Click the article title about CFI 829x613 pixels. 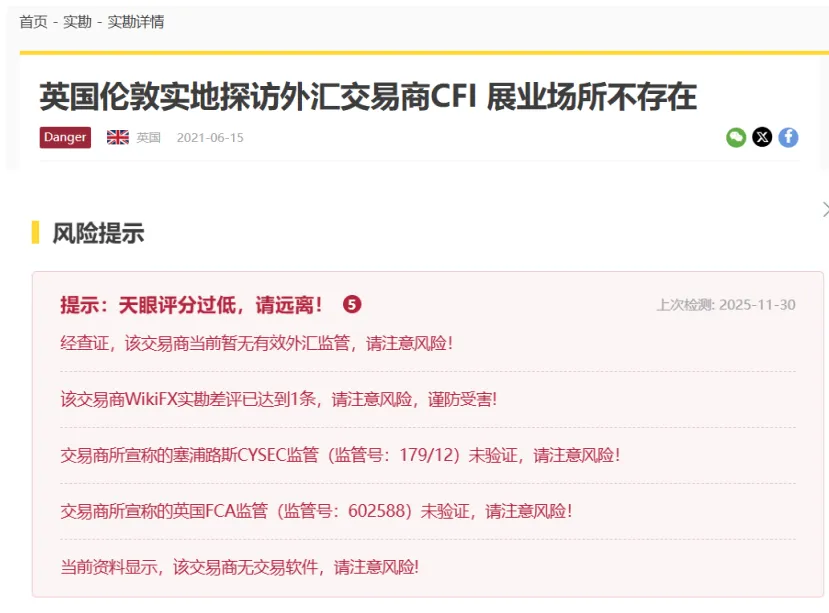[x=368, y=97]
